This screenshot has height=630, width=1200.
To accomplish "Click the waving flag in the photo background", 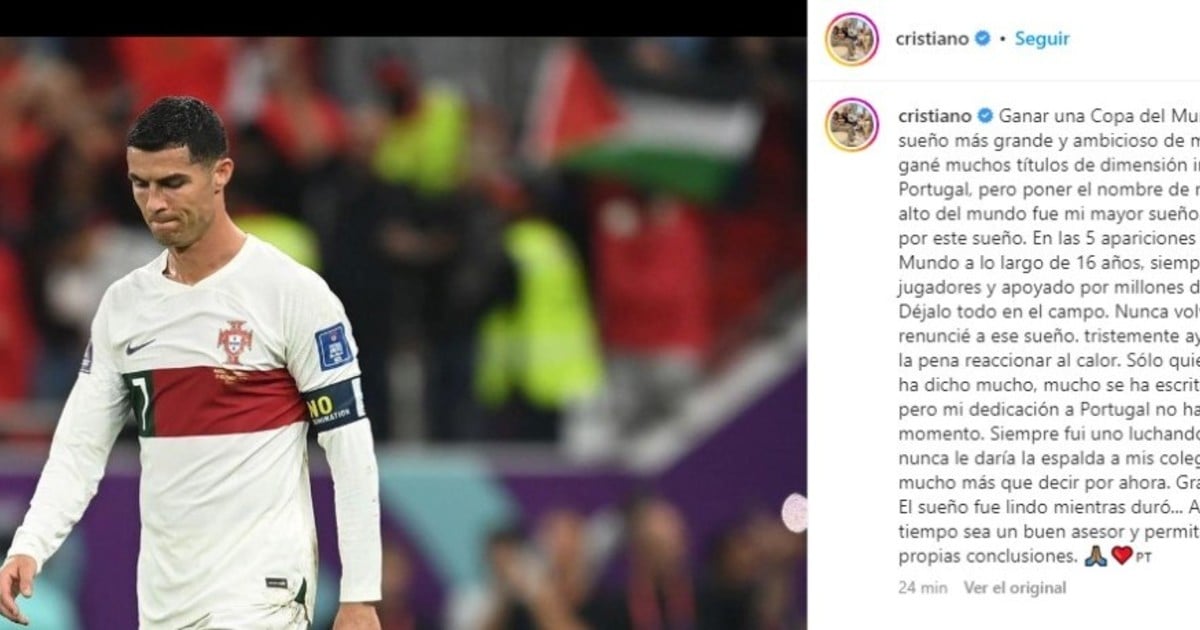I will (x=643, y=120).
